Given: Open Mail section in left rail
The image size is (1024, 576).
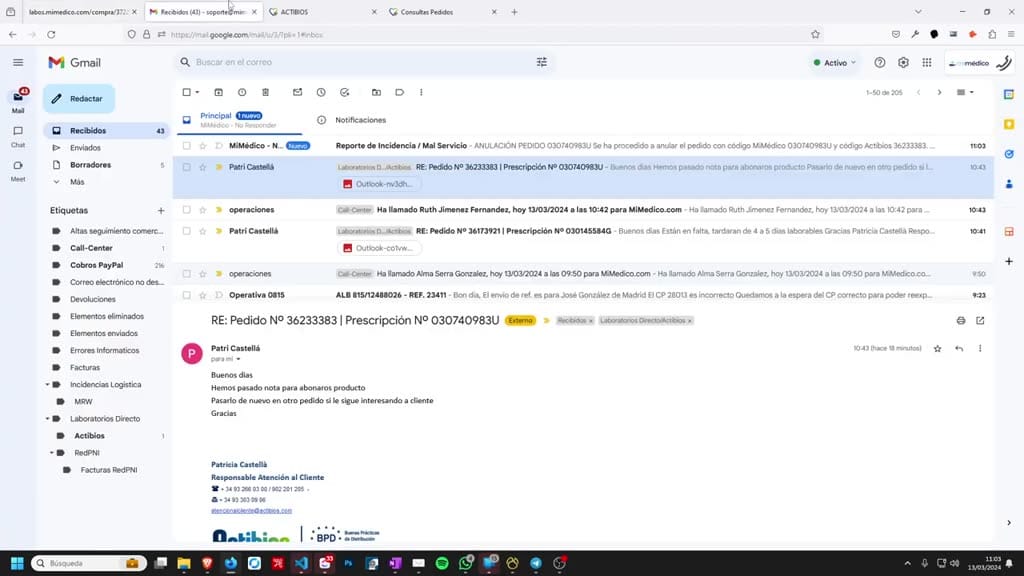Looking at the screenshot, I should (18, 102).
